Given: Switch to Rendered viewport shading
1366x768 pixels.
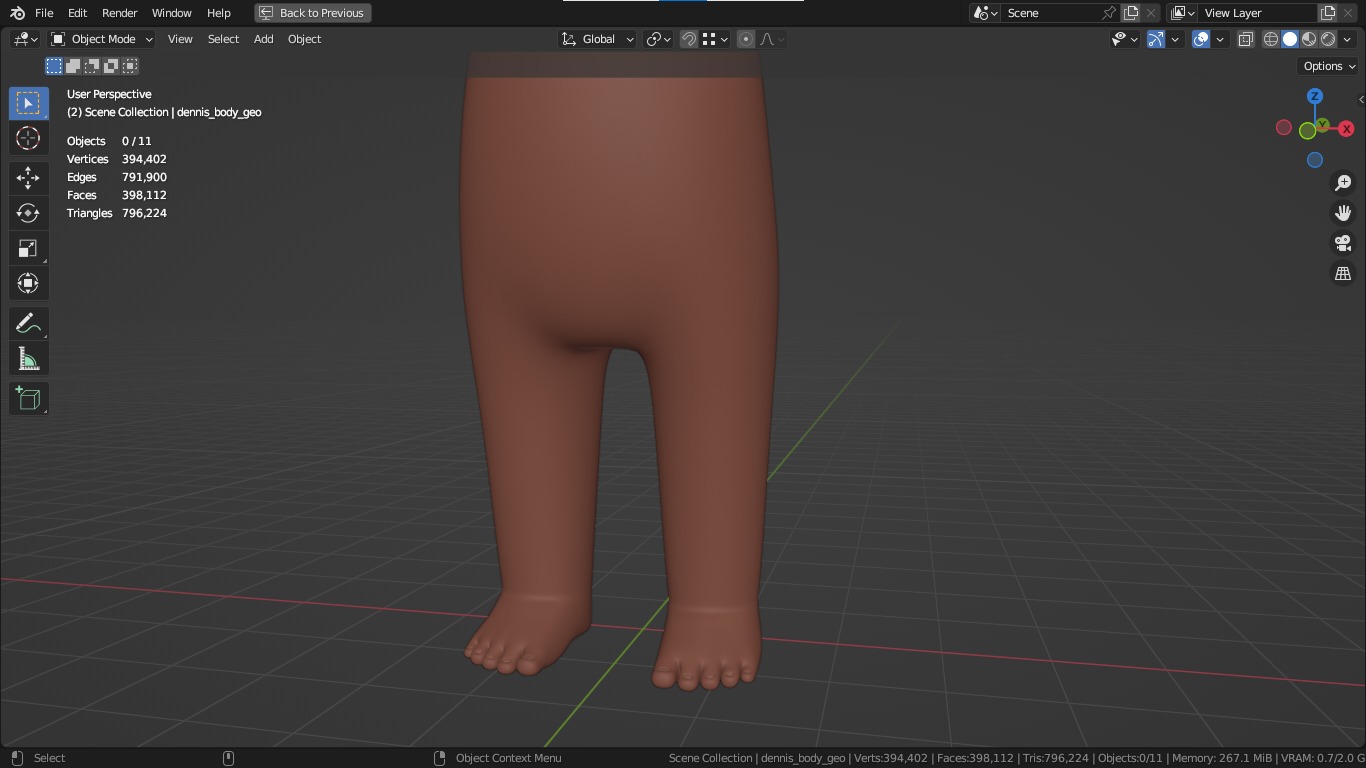Looking at the screenshot, I should 1328,39.
